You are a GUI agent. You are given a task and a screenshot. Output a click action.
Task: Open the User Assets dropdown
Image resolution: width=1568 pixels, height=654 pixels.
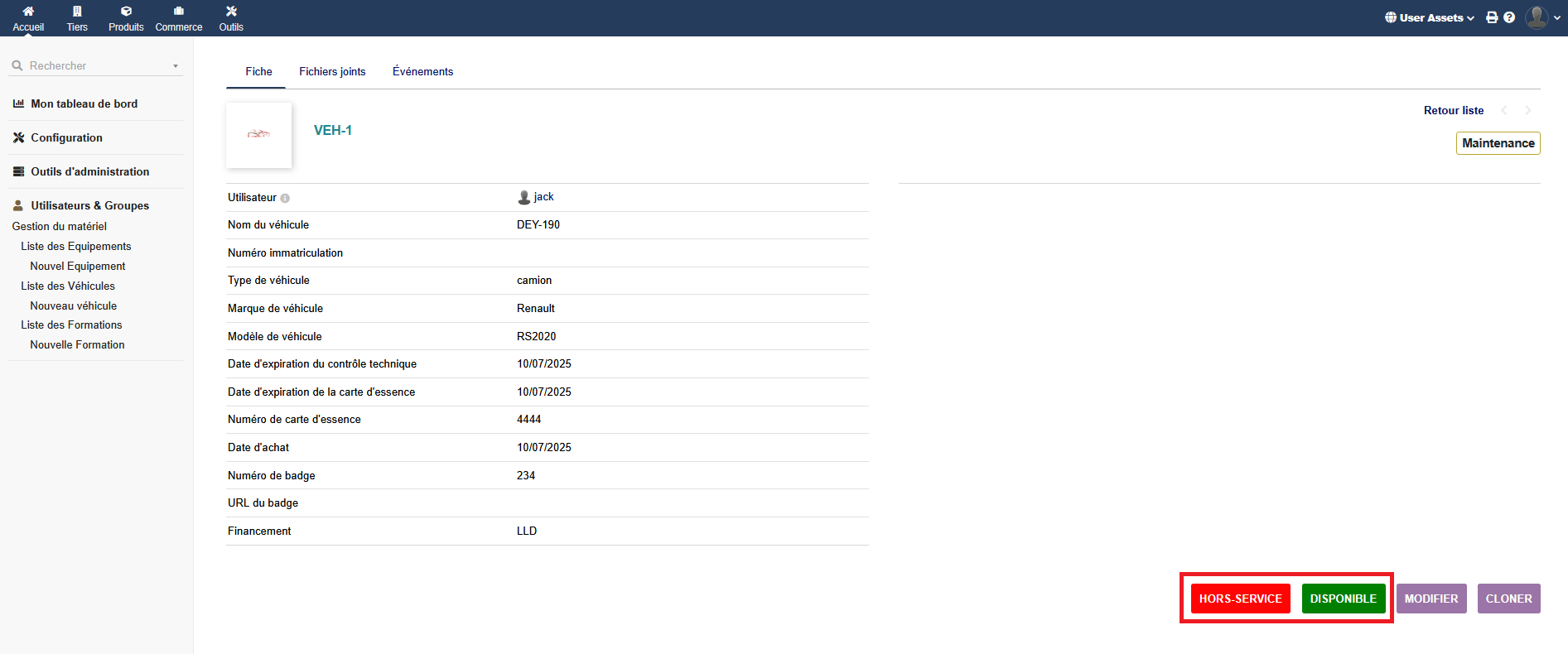[1430, 17]
